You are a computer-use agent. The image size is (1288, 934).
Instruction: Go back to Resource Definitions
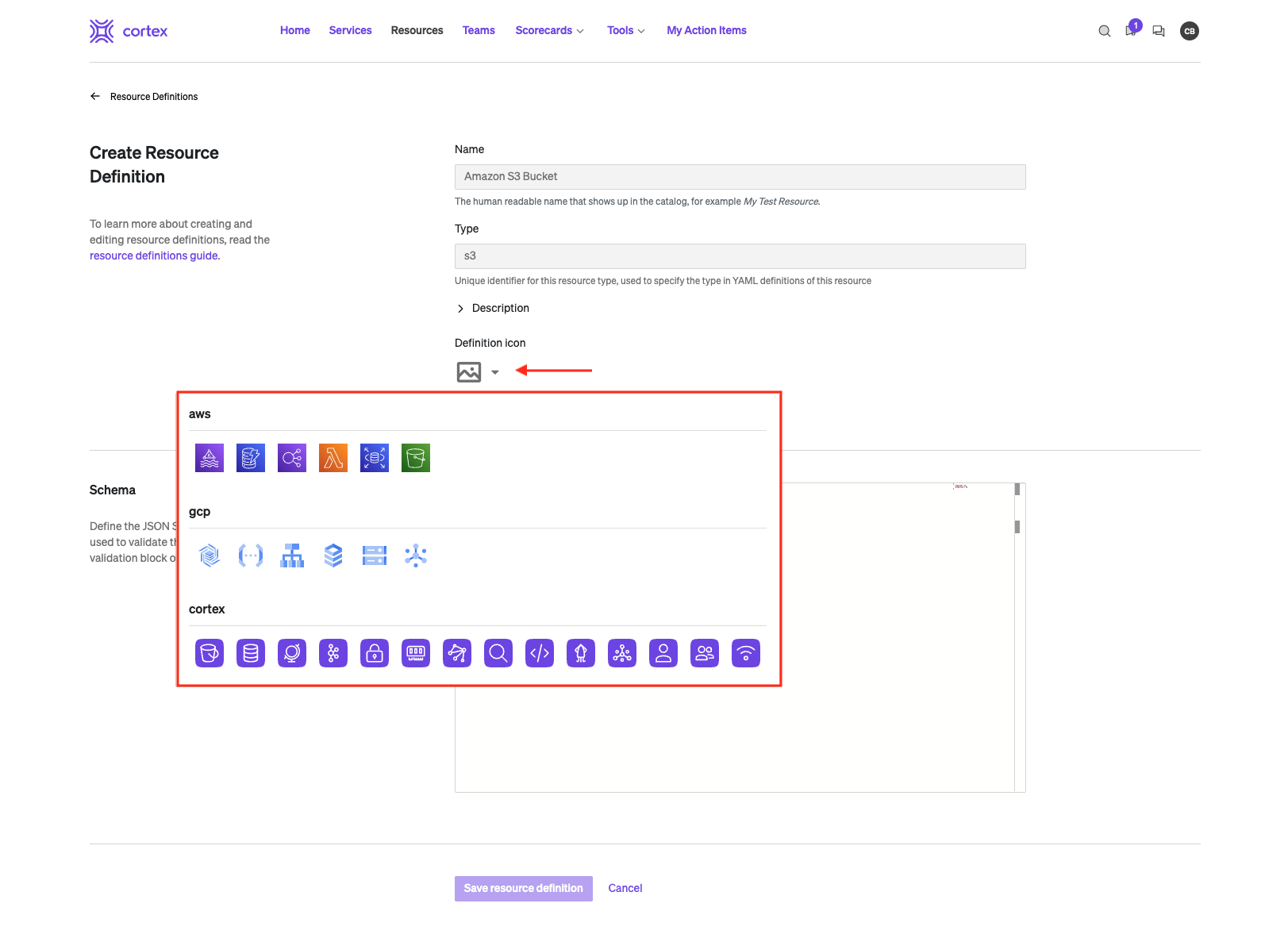(144, 97)
